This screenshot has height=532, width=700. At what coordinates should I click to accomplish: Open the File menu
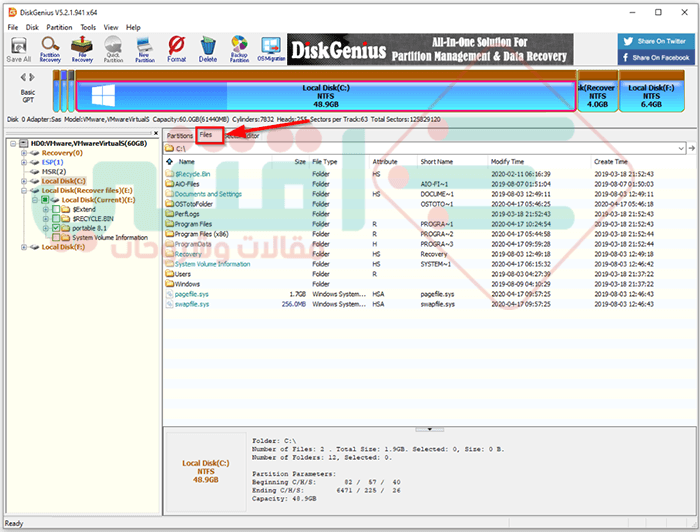tap(12, 27)
